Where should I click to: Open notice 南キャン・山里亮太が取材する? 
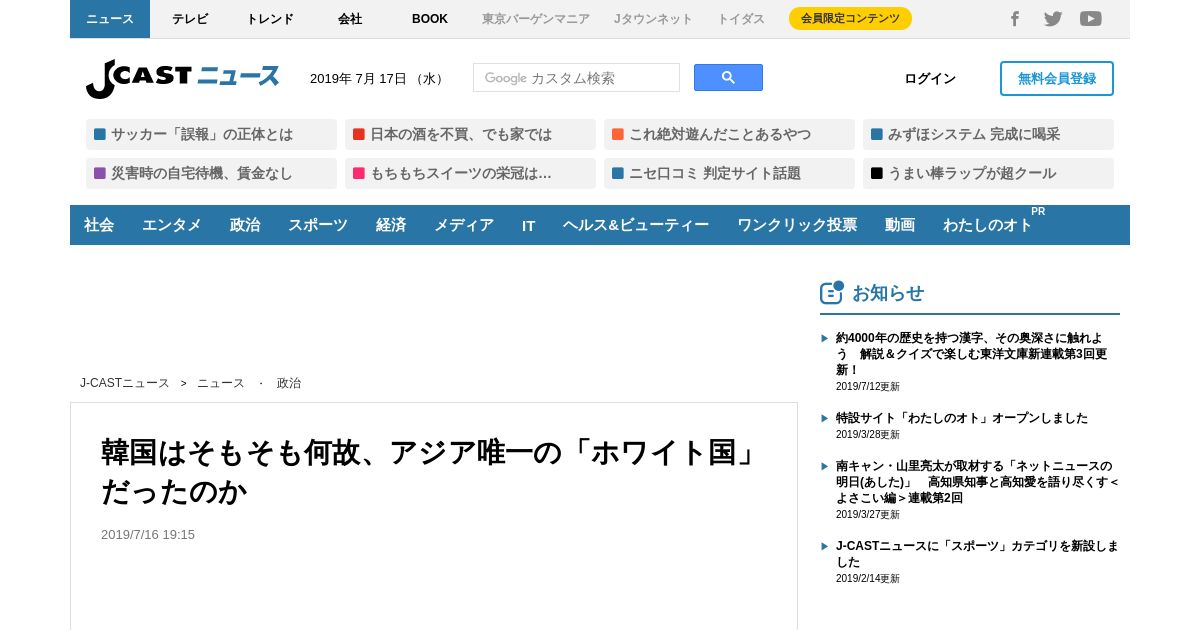tap(978, 482)
